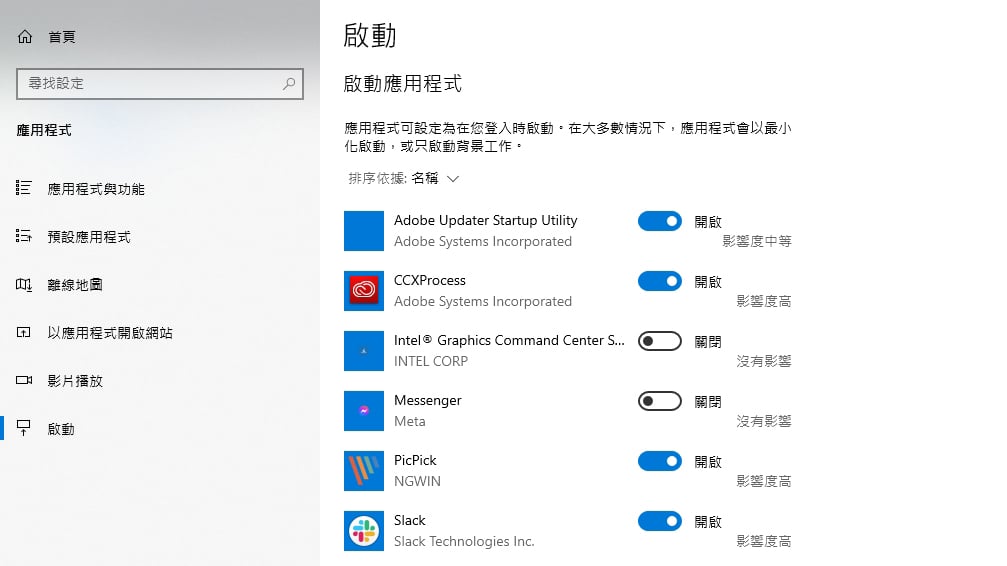Image resolution: width=1007 pixels, height=566 pixels.
Task: Disable the Slack startup toggle
Action: 660,521
